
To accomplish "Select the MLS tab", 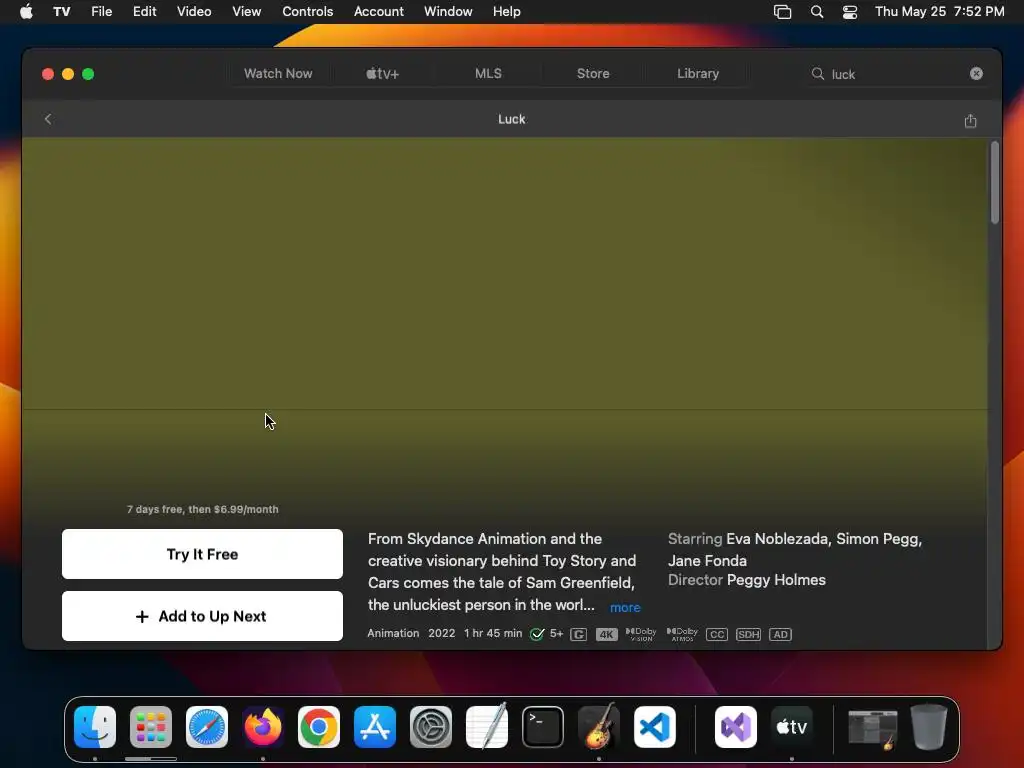I will point(488,74).
